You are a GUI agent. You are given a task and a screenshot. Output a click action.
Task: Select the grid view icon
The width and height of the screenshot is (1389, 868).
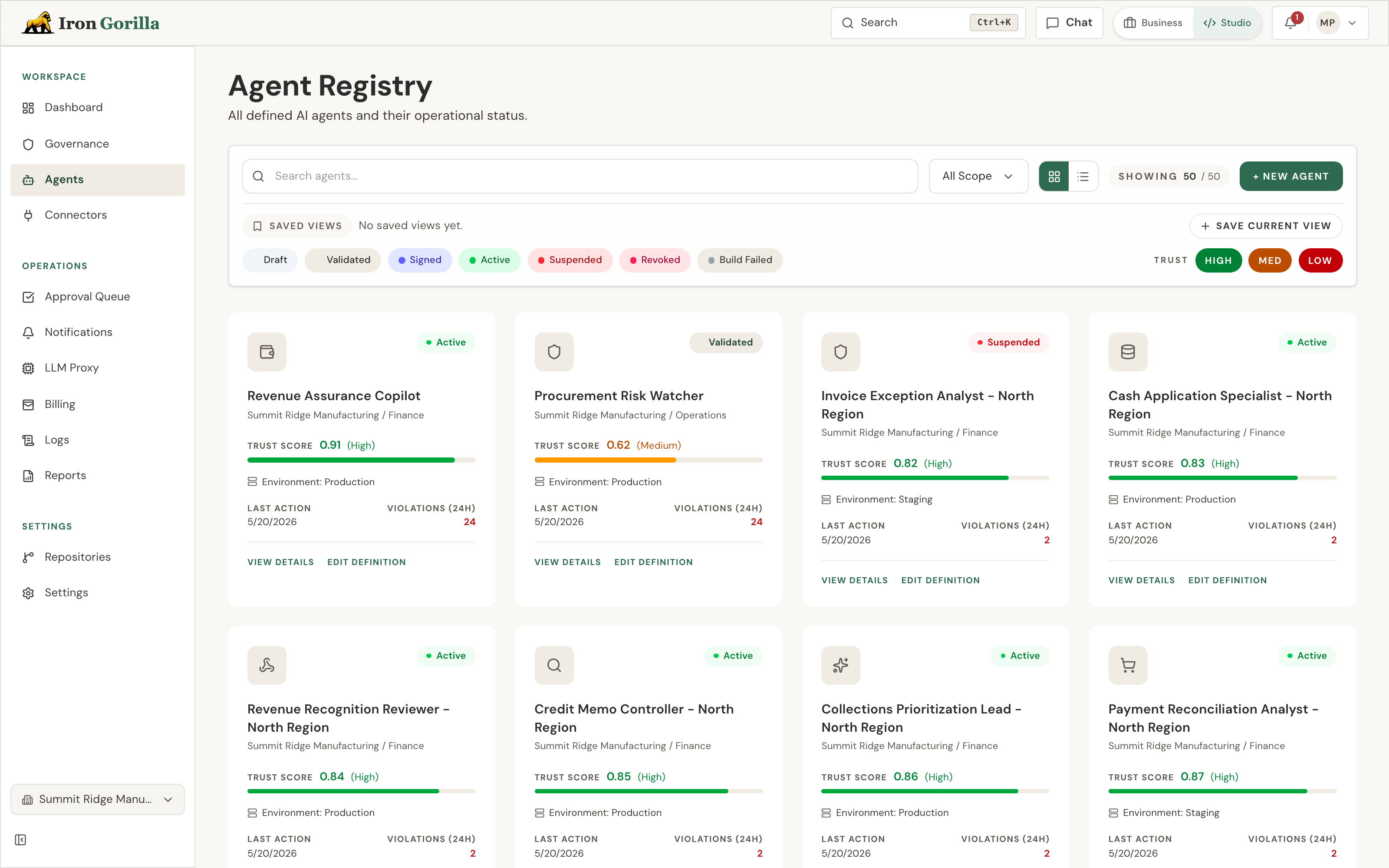tap(1054, 176)
